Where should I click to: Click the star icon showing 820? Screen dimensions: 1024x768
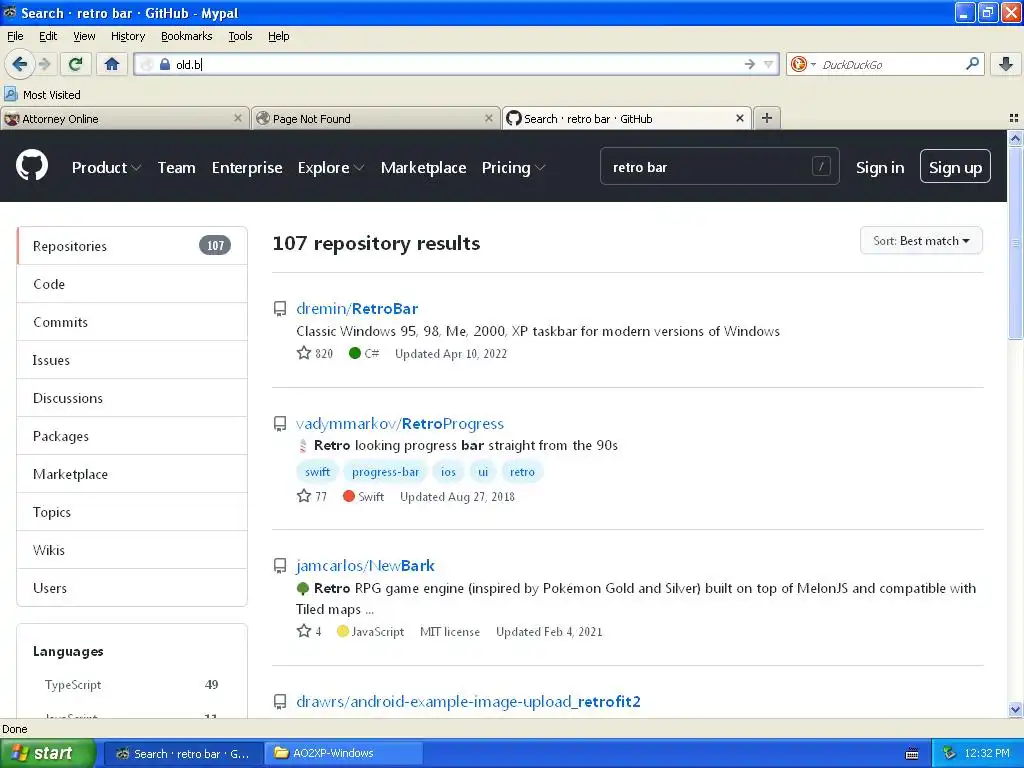304,353
